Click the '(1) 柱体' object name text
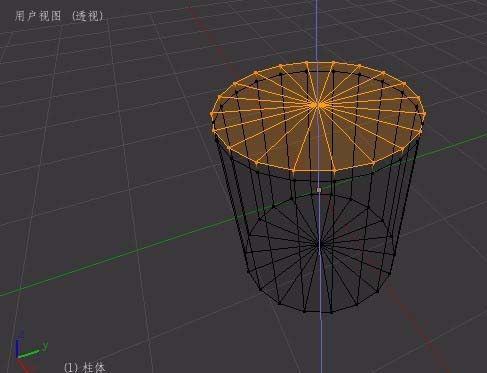Image resolution: width=487 pixels, height=373 pixels. [x=85, y=367]
